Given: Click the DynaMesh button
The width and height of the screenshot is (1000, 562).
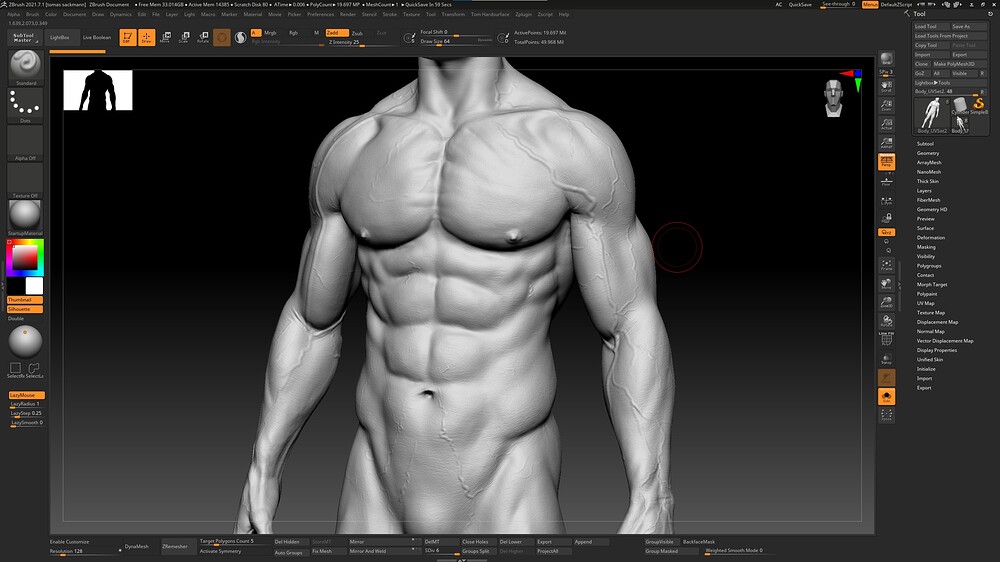Looking at the screenshot, I should click(x=136, y=547).
